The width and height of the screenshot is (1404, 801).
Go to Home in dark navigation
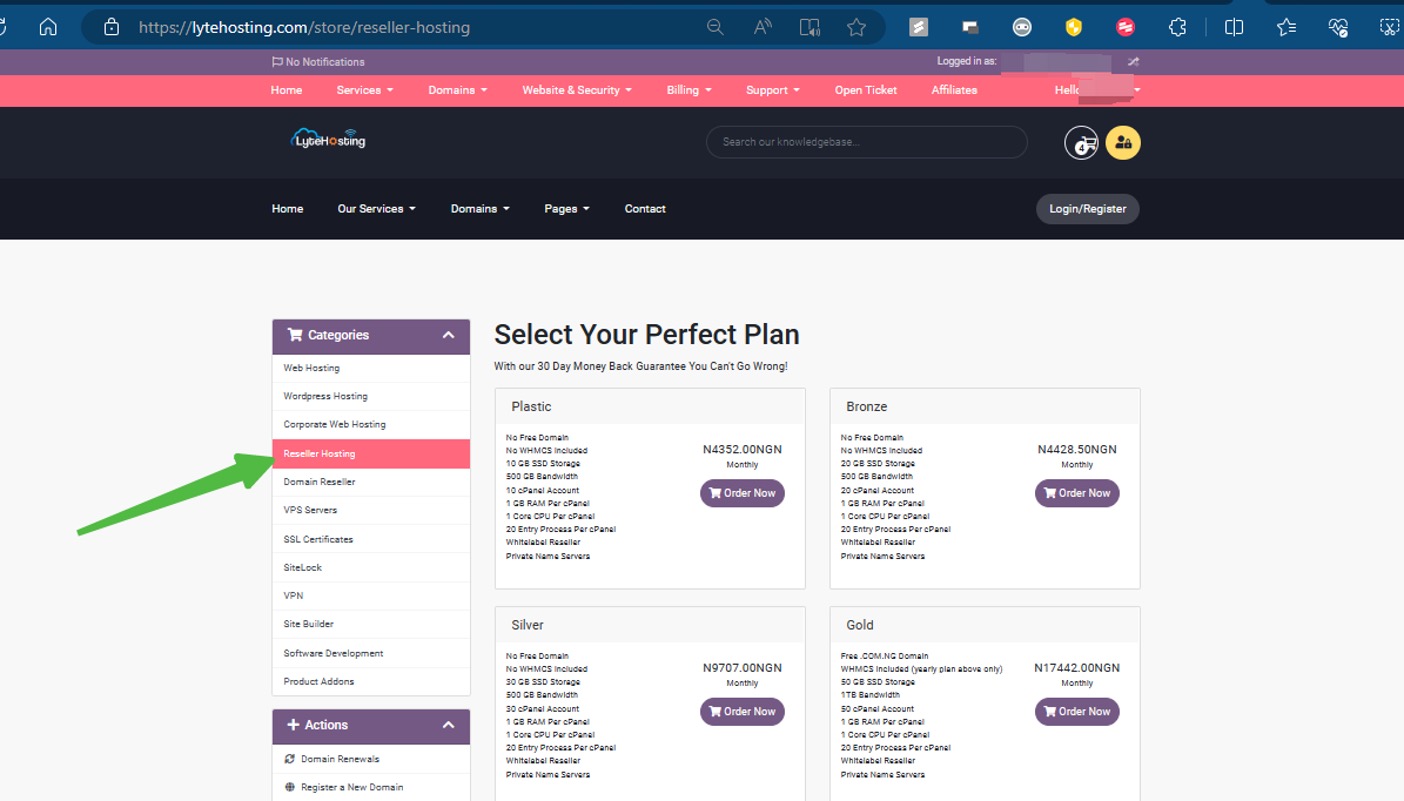pyautogui.click(x=287, y=209)
